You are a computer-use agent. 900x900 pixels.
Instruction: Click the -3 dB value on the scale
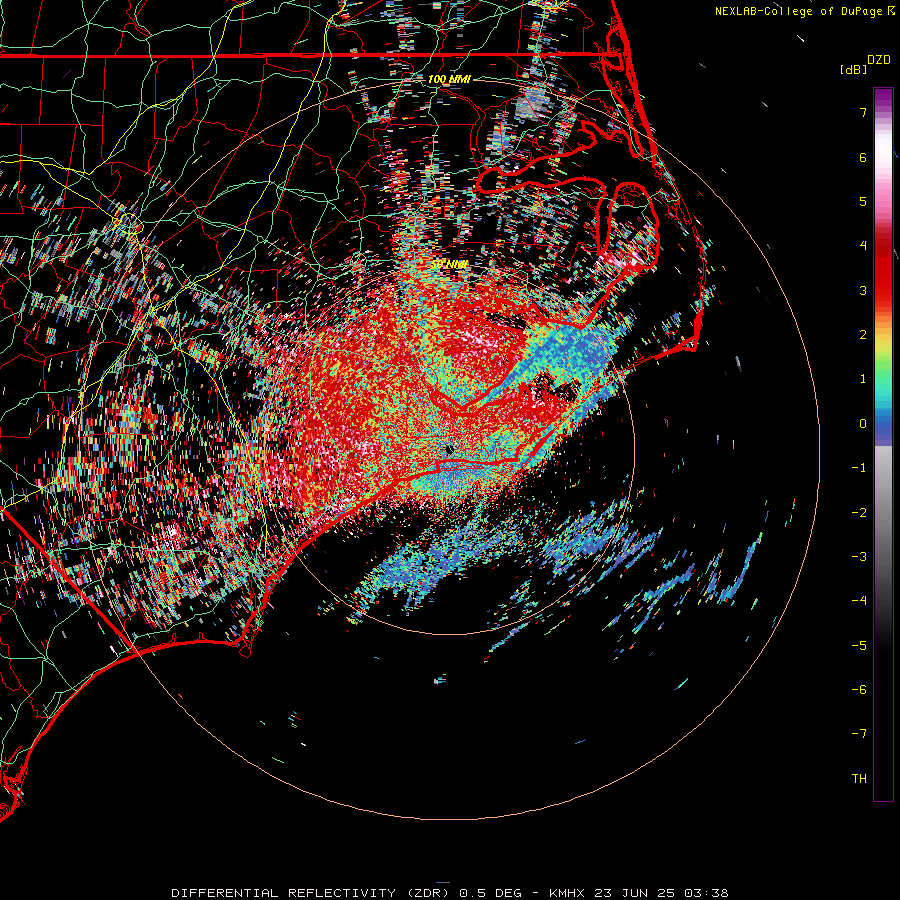(x=859, y=557)
